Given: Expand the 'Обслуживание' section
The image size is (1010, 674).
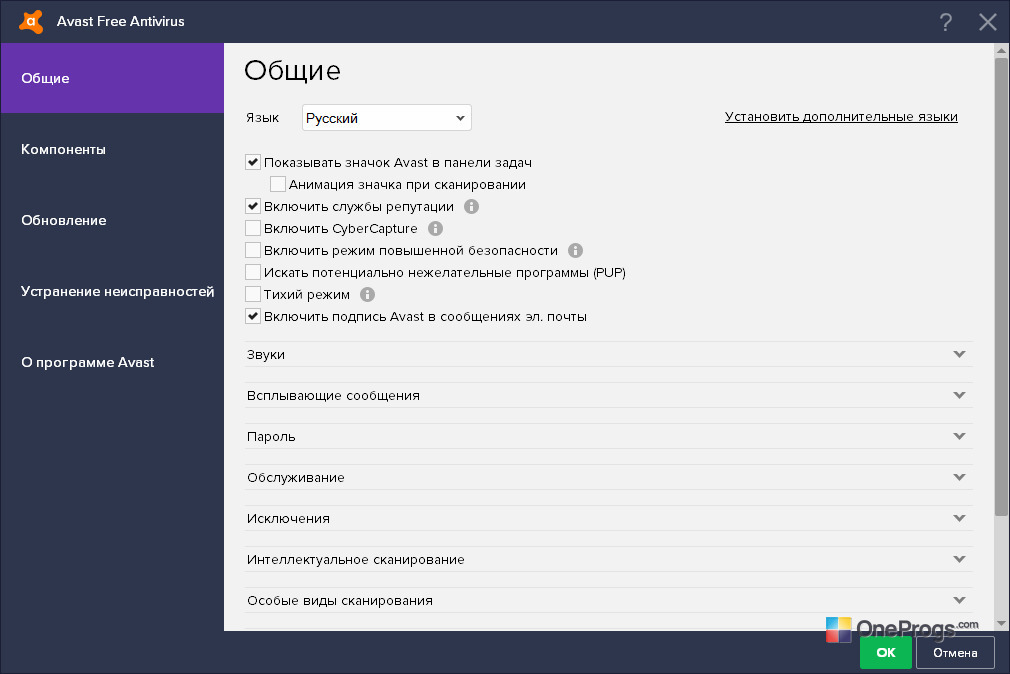Looking at the screenshot, I should click(608, 477).
